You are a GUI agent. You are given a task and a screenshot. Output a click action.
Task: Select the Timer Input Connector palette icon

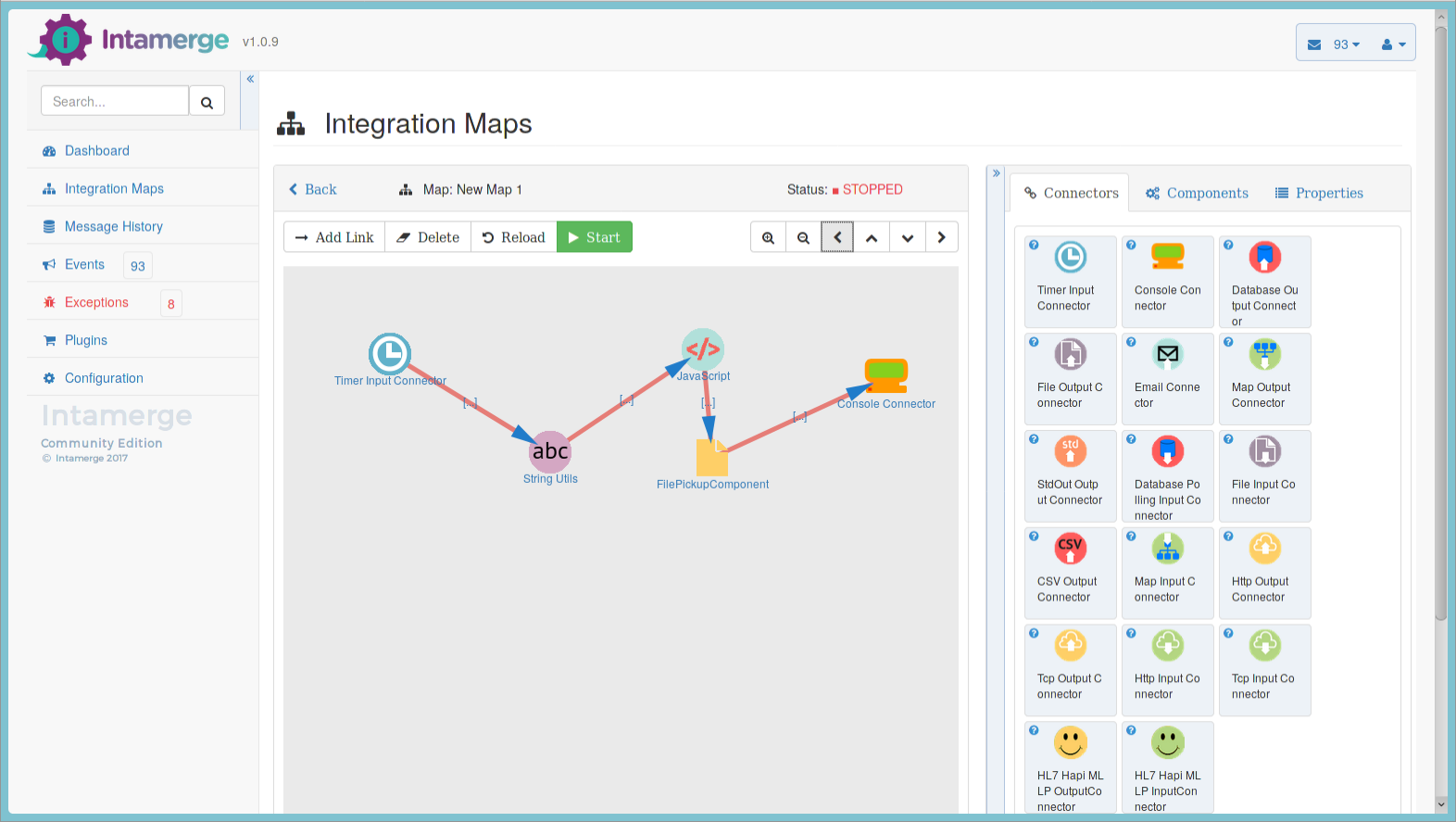pos(1071,257)
